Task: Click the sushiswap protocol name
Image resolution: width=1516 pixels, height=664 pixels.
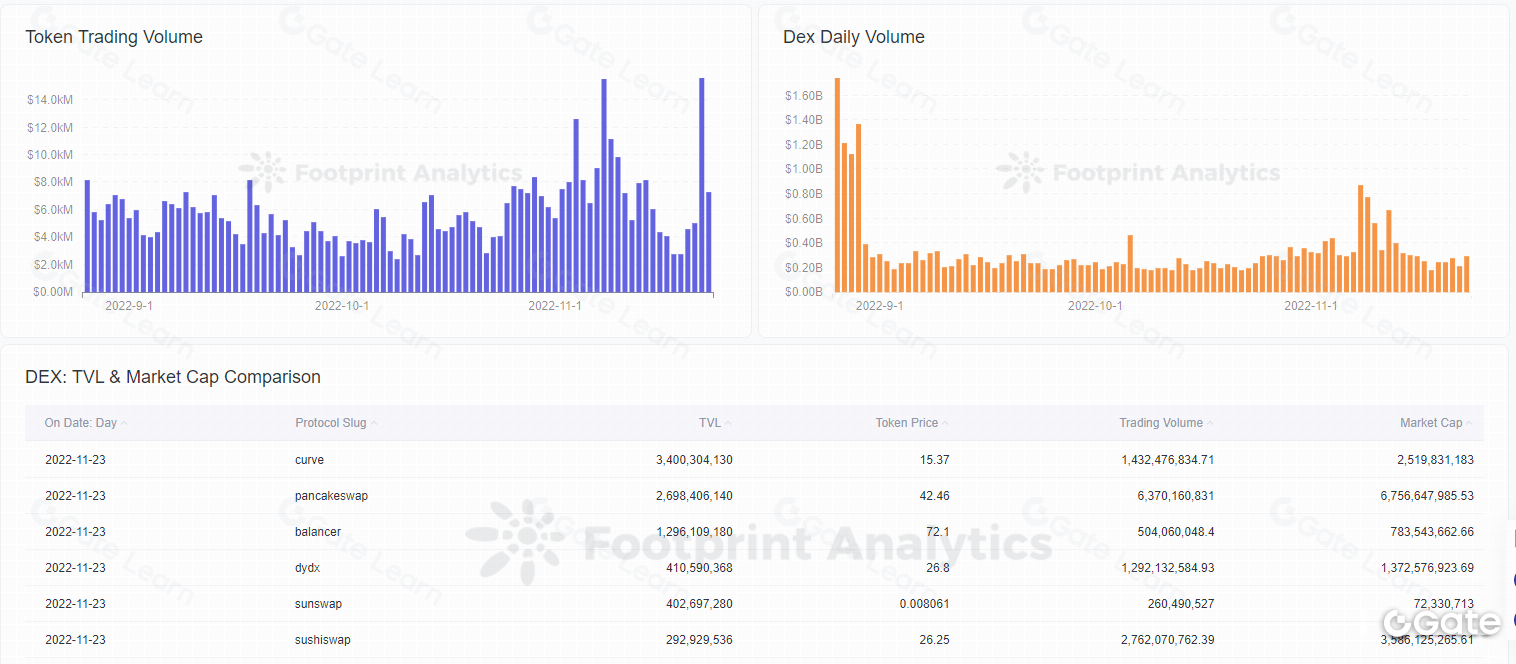Action: click(322, 640)
